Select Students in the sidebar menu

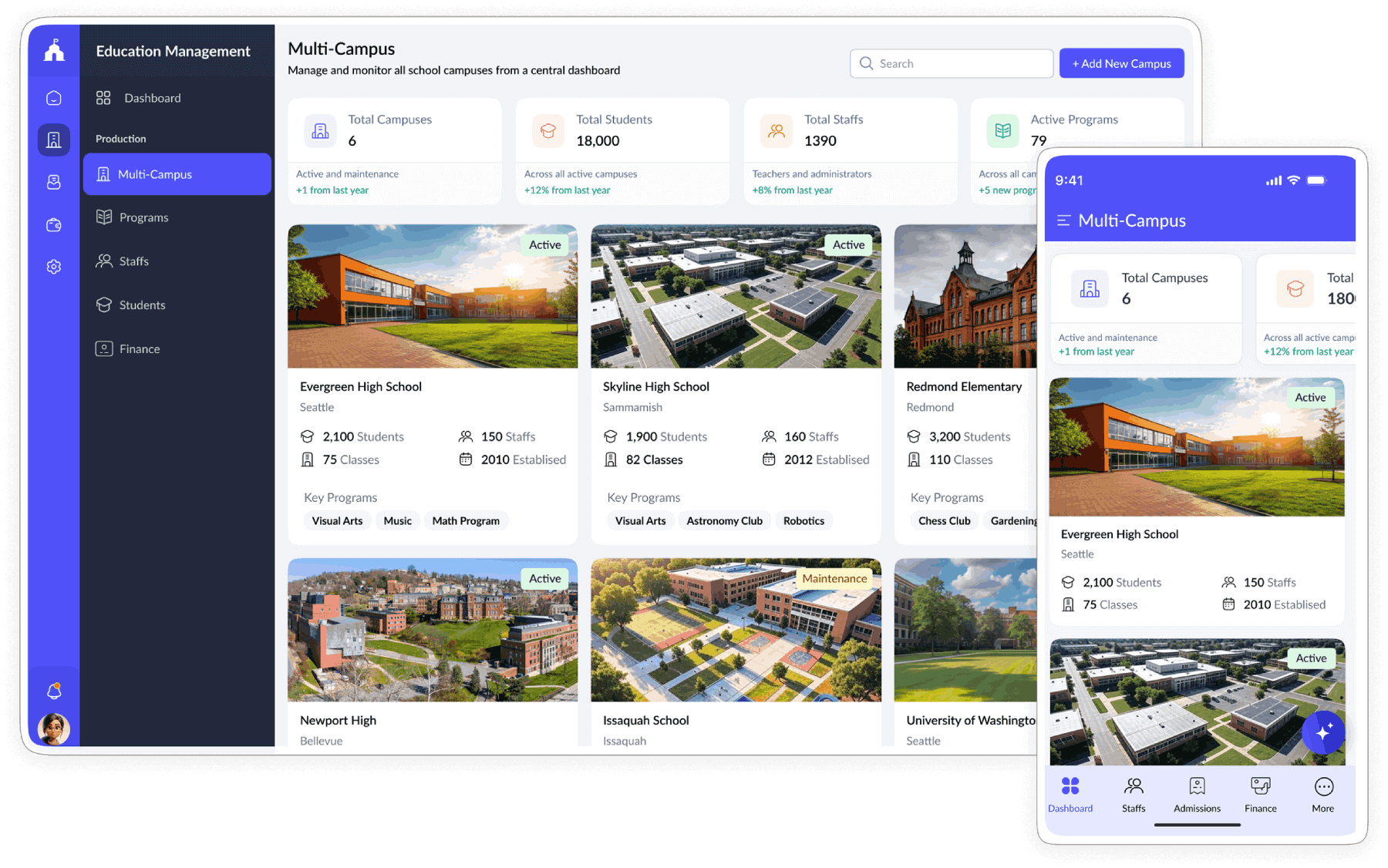point(142,304)
